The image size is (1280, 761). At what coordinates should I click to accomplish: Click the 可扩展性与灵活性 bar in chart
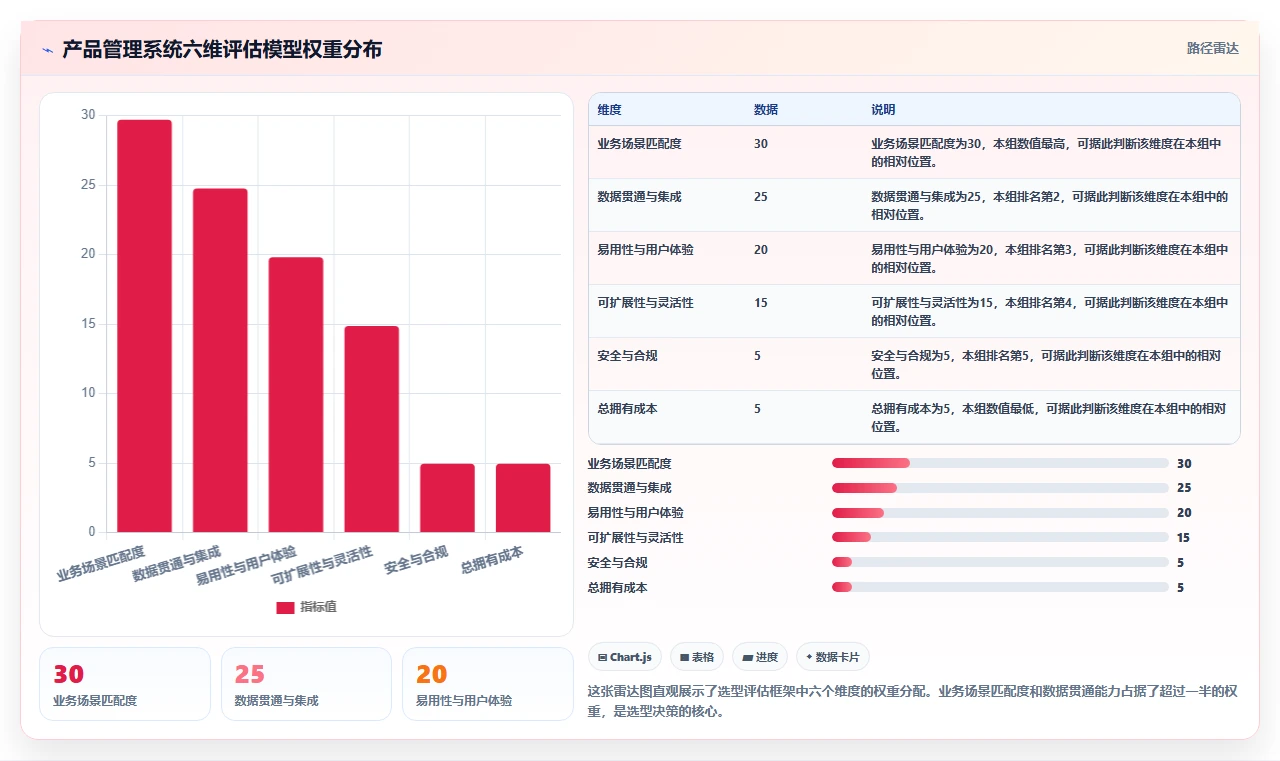[371, 429]
